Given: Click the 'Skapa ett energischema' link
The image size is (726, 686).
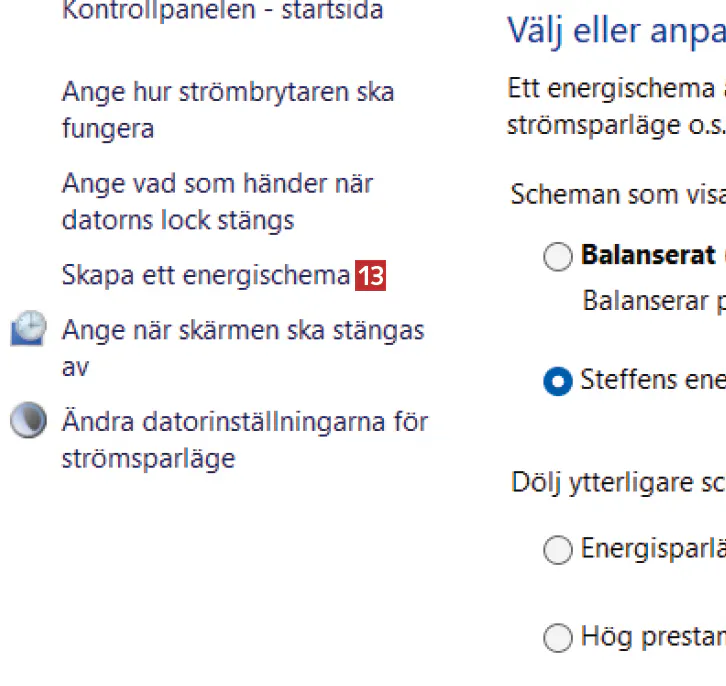Looking at the screenshot, I should [205, 275].
